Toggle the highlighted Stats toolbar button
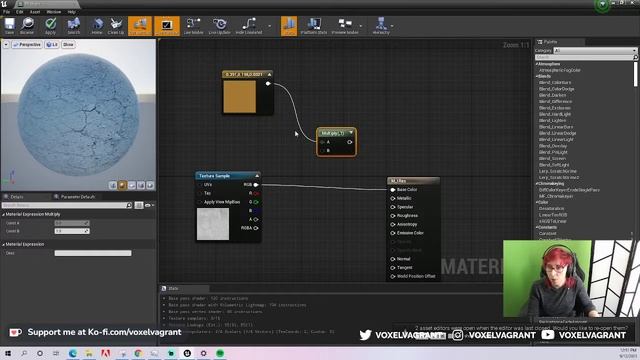Viewport: 640px width, 360px height. click(289, 26)
